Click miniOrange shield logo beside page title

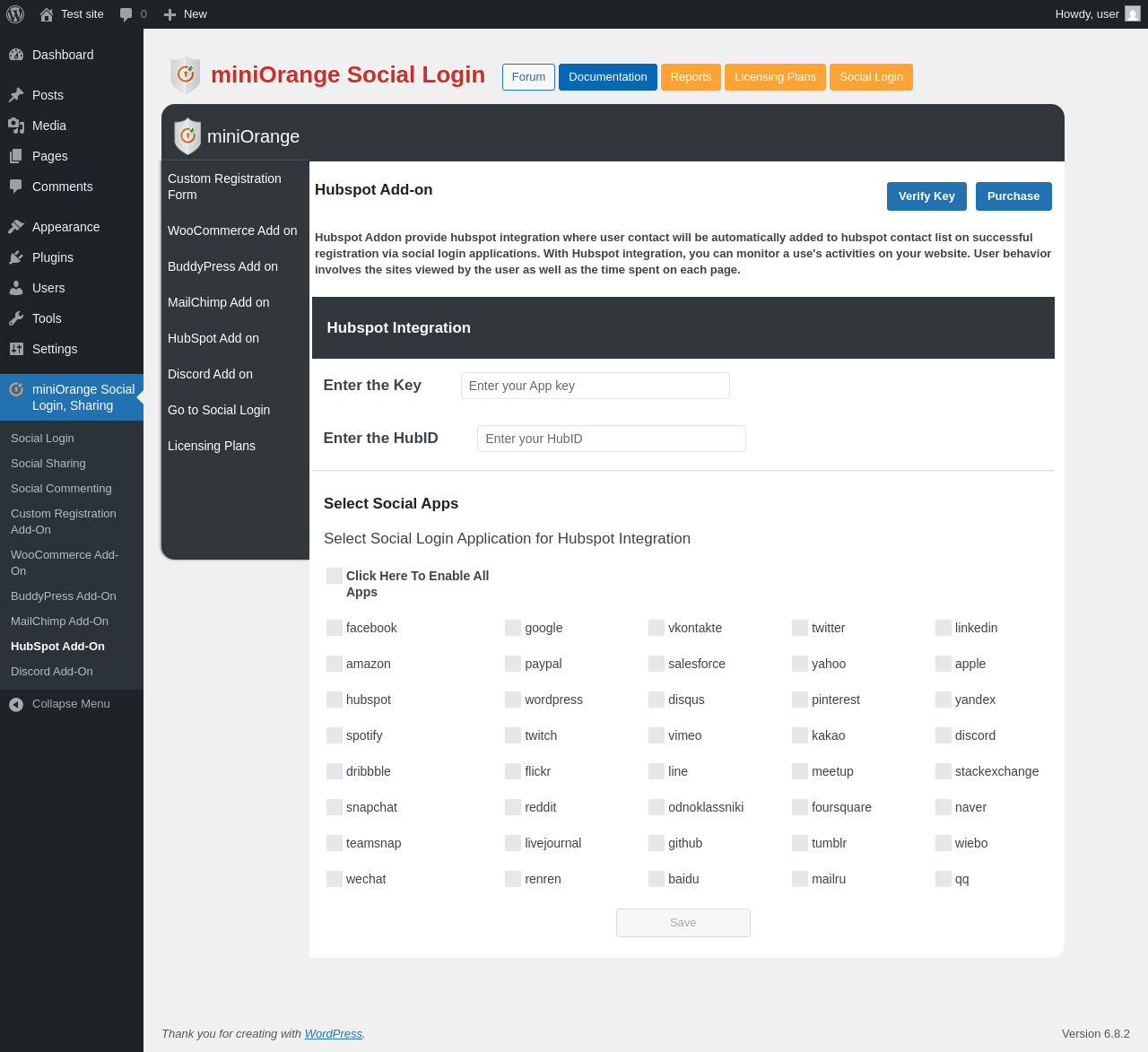point(186,75)
